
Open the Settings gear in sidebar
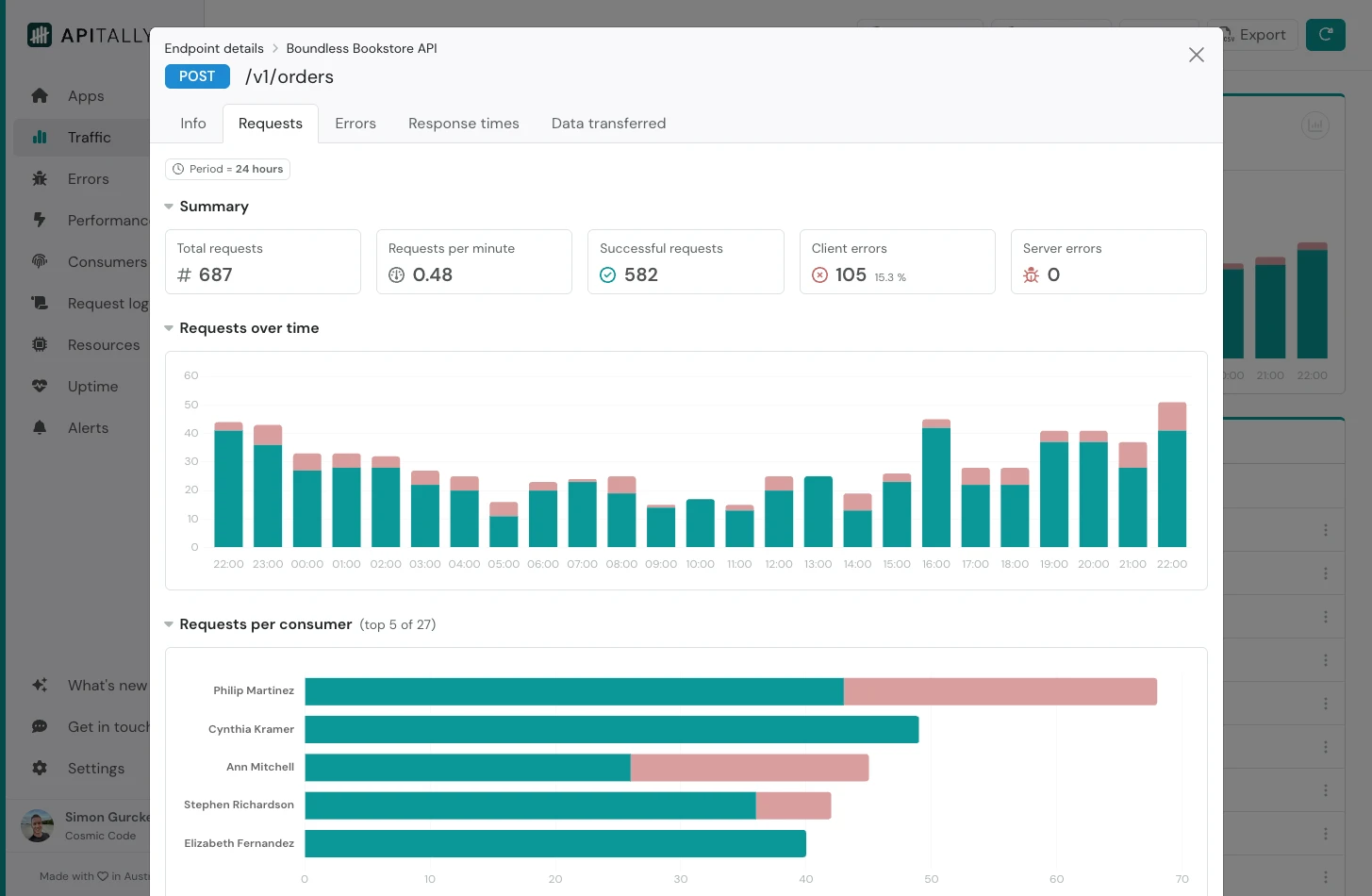point(40,768)
